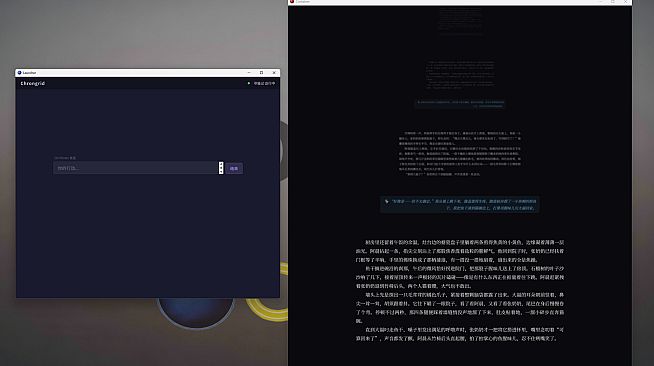The image size is (654, 366).
Task: Maximize the Container window
Action: 613,2
